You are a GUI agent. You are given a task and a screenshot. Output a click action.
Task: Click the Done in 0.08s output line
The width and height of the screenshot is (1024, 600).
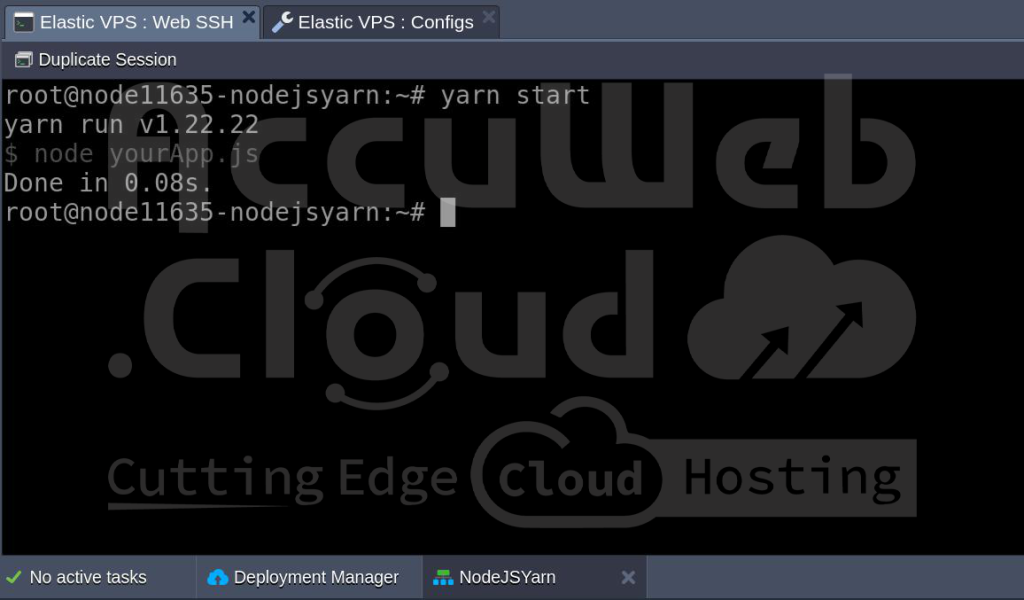point(105,183)
